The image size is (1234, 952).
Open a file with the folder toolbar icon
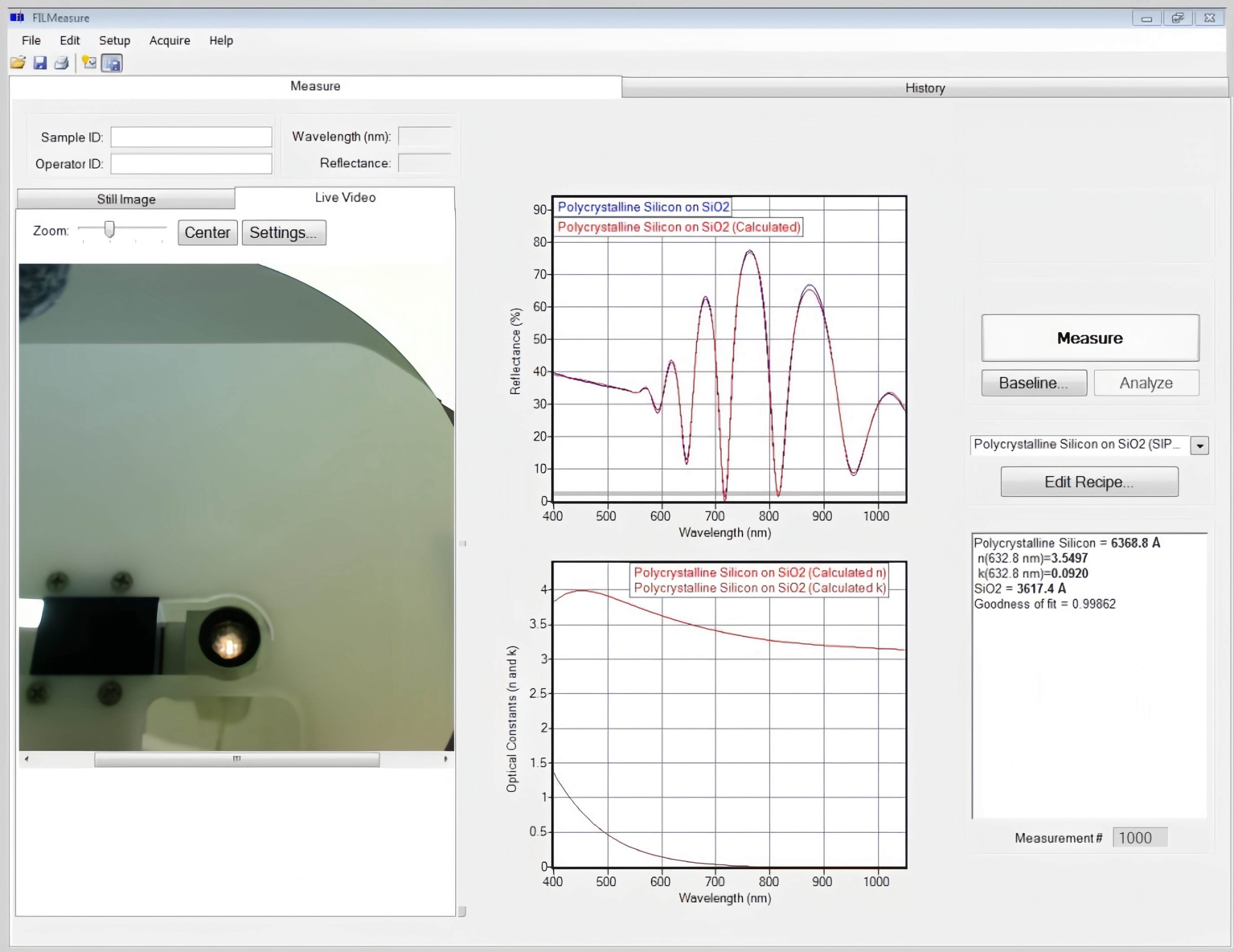point(17,63)
